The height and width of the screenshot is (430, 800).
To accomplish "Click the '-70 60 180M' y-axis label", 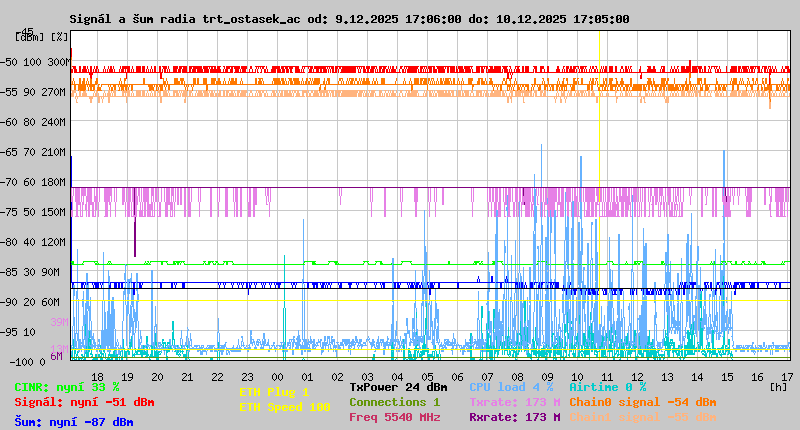I will tap(33, 182).
